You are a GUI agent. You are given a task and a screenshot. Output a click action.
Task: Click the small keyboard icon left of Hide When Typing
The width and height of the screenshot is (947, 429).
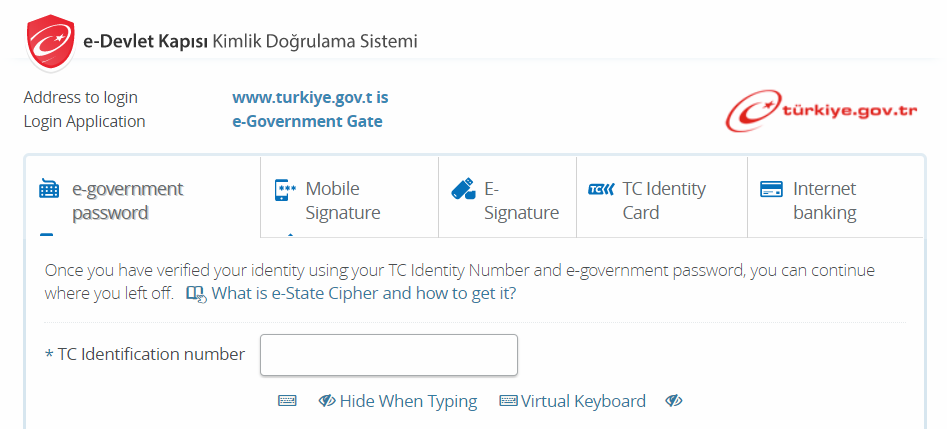[287, 401]
